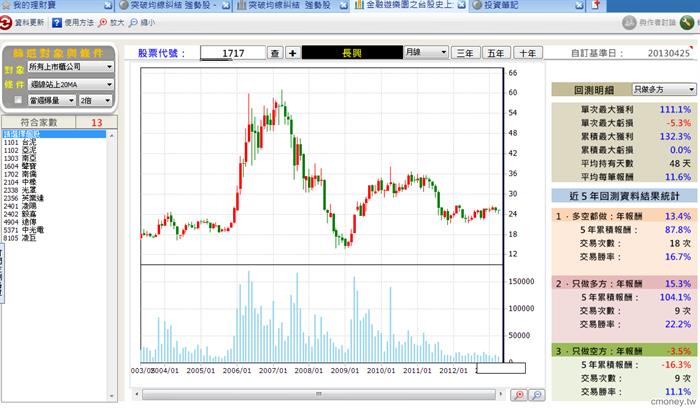The width and height of the screenshot is (700, 408).
Task: Click the 2 · 只做多方:年報酬 result header
Action: pos(624,283)
